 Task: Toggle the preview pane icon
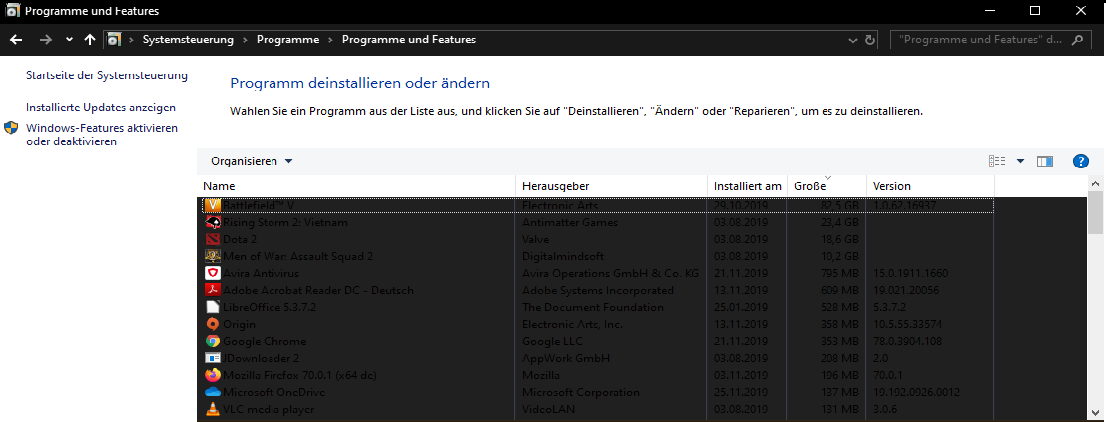1045,162
